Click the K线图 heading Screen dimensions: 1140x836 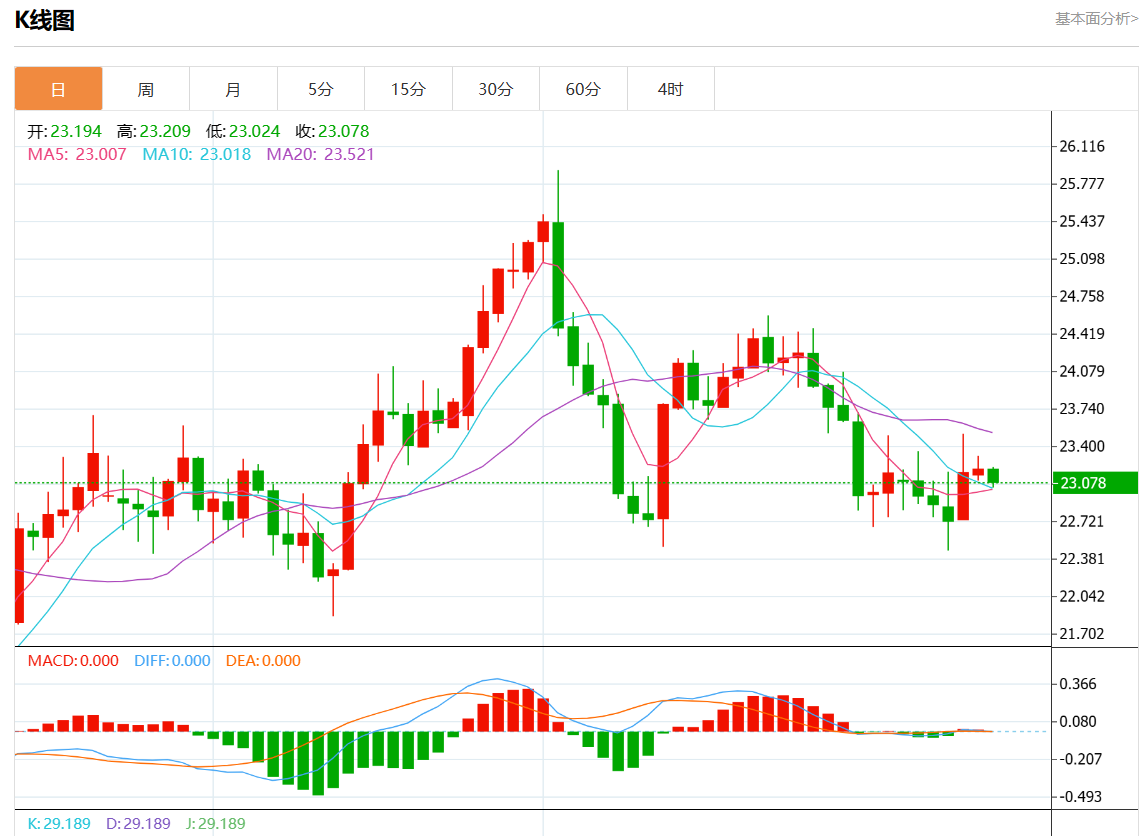point(45,20)
